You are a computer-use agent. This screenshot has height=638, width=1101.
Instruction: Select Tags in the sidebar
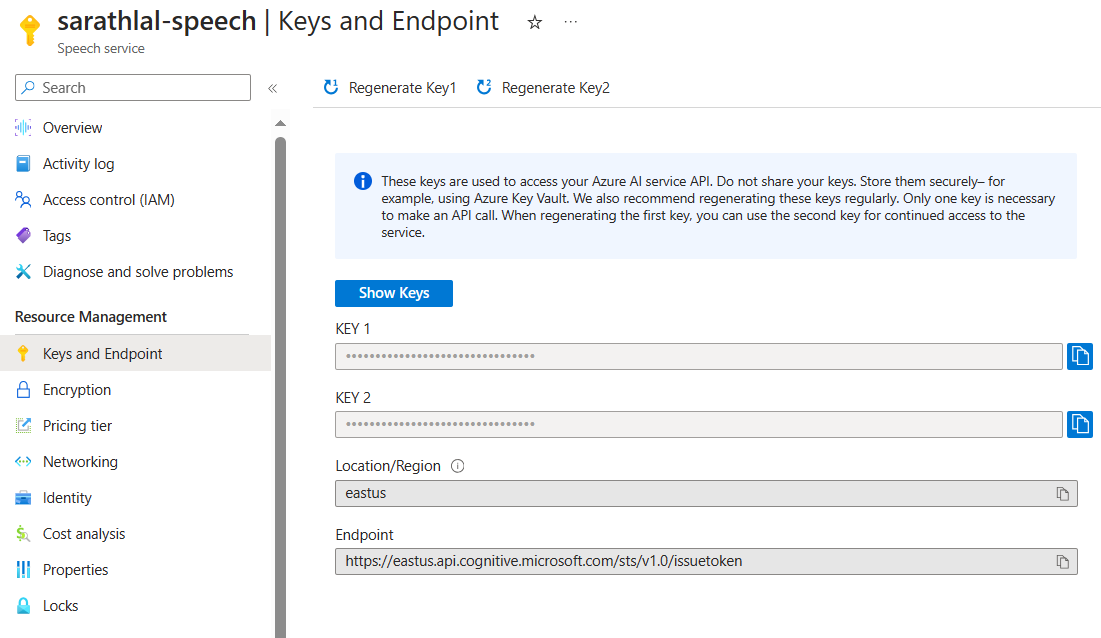58,235
